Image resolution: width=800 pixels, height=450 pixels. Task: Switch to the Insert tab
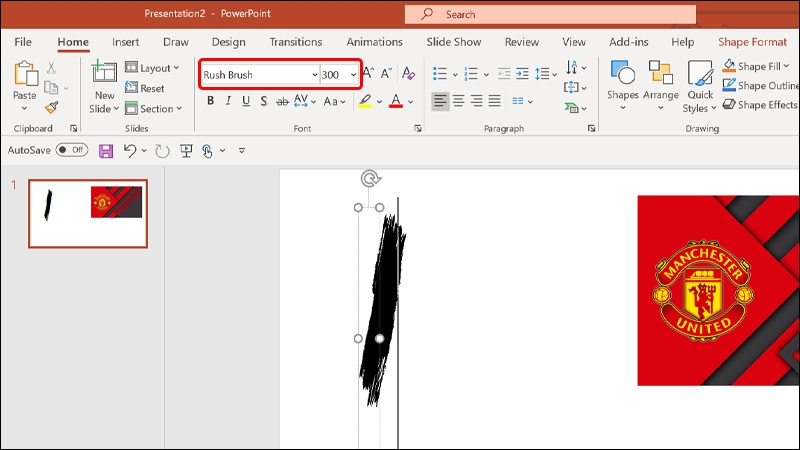126,42
